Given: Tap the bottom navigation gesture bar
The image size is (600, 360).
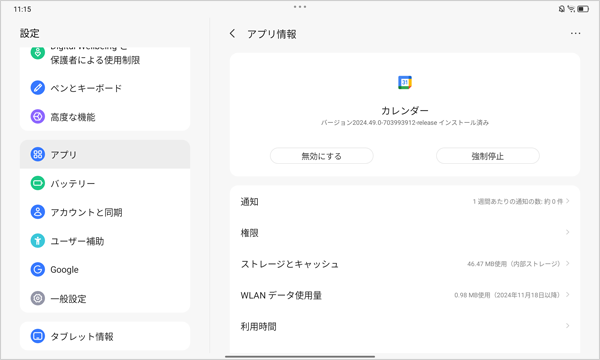Looking at the screenshot, I should tap(300, 357).
